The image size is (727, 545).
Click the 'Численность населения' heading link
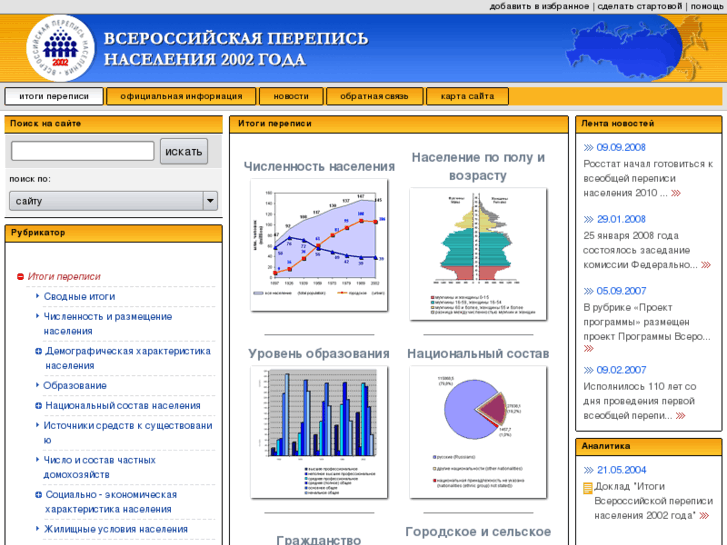(x=319, y=167)
